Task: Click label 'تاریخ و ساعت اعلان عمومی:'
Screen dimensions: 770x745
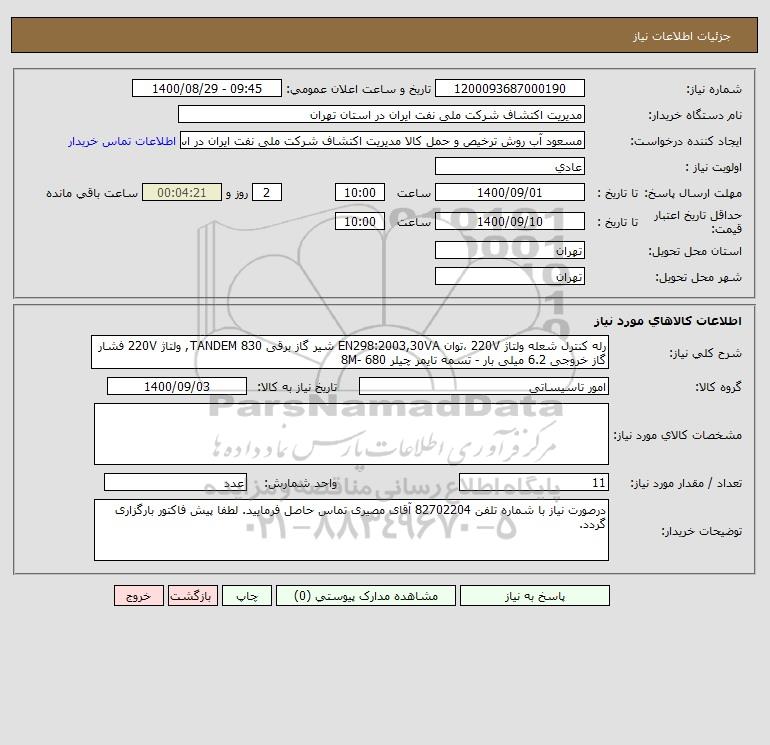Action: point(358,89)
